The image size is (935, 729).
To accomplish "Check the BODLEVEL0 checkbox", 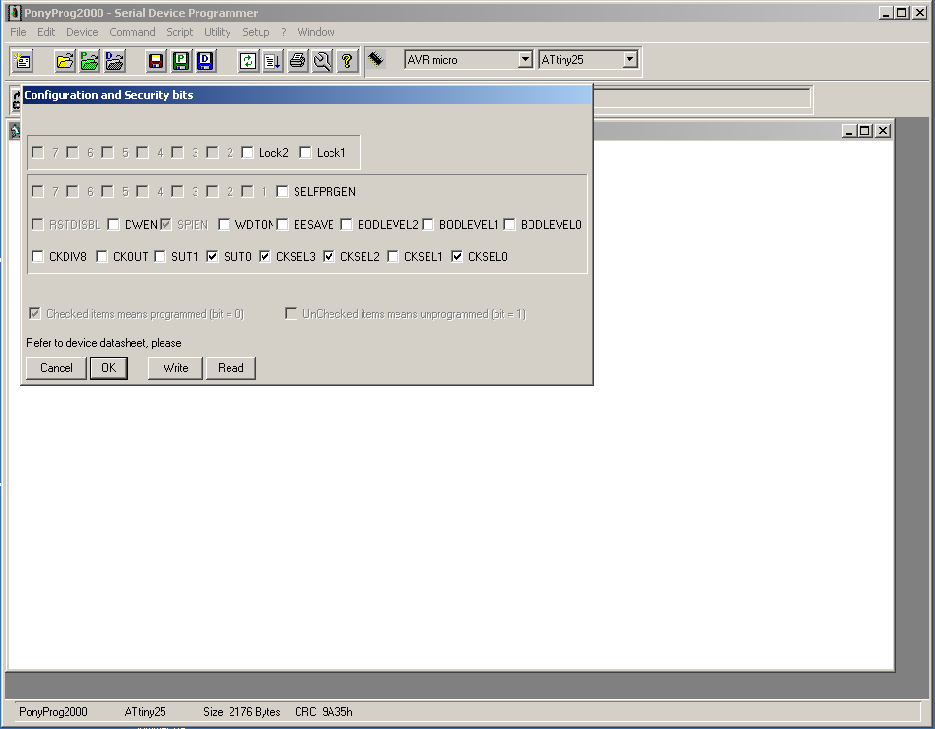I will click(x=509, y=224).
